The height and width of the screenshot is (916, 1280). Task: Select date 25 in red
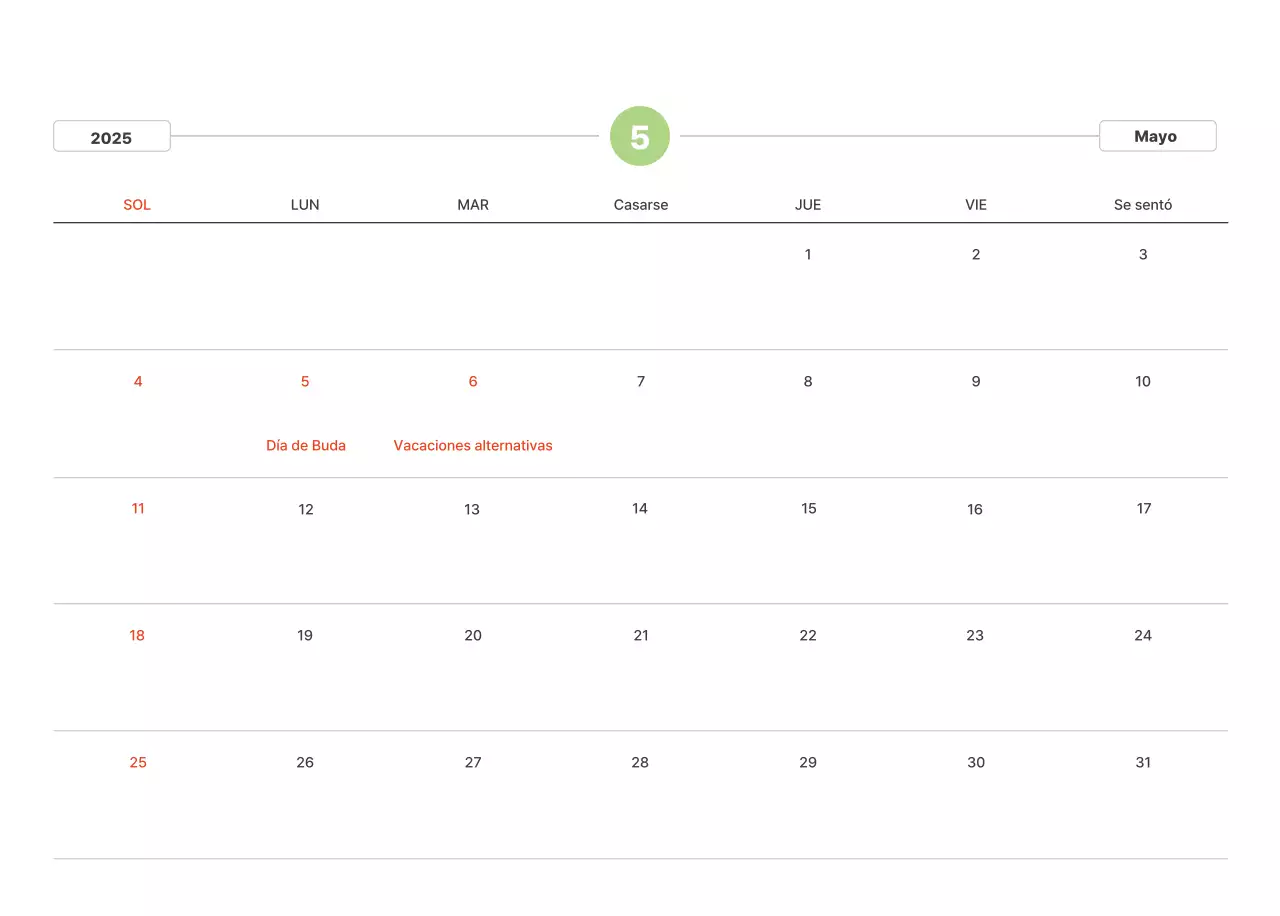(138, 763)
